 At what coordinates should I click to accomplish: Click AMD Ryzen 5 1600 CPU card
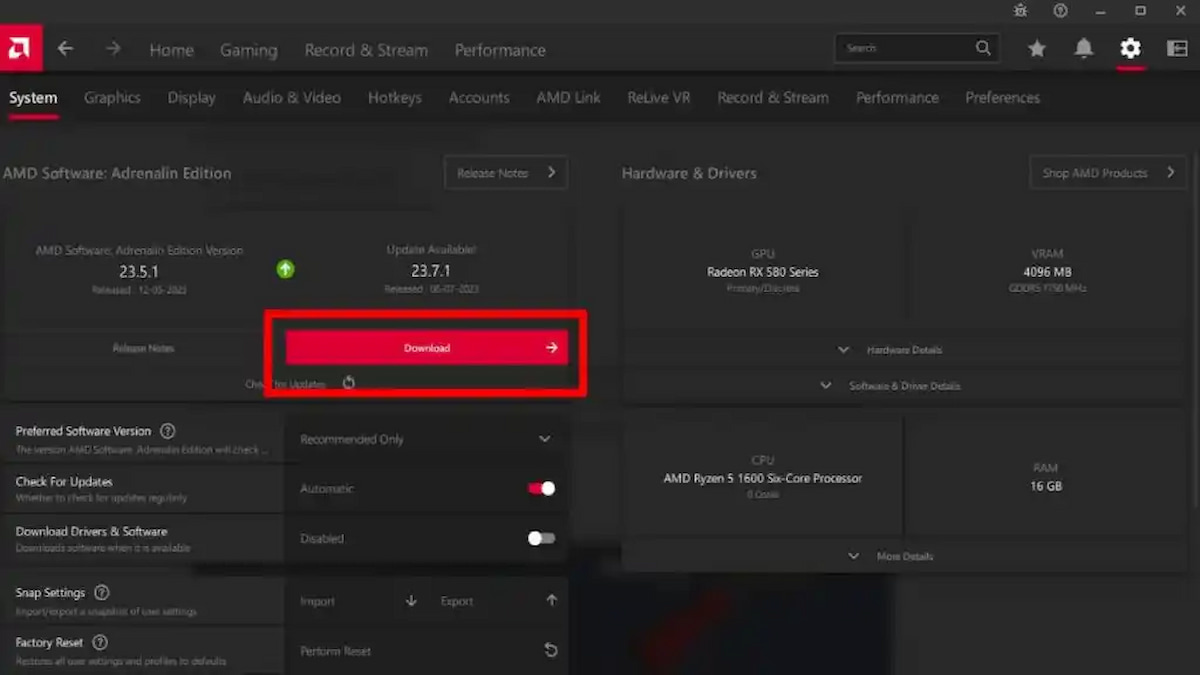coord(763,477)
